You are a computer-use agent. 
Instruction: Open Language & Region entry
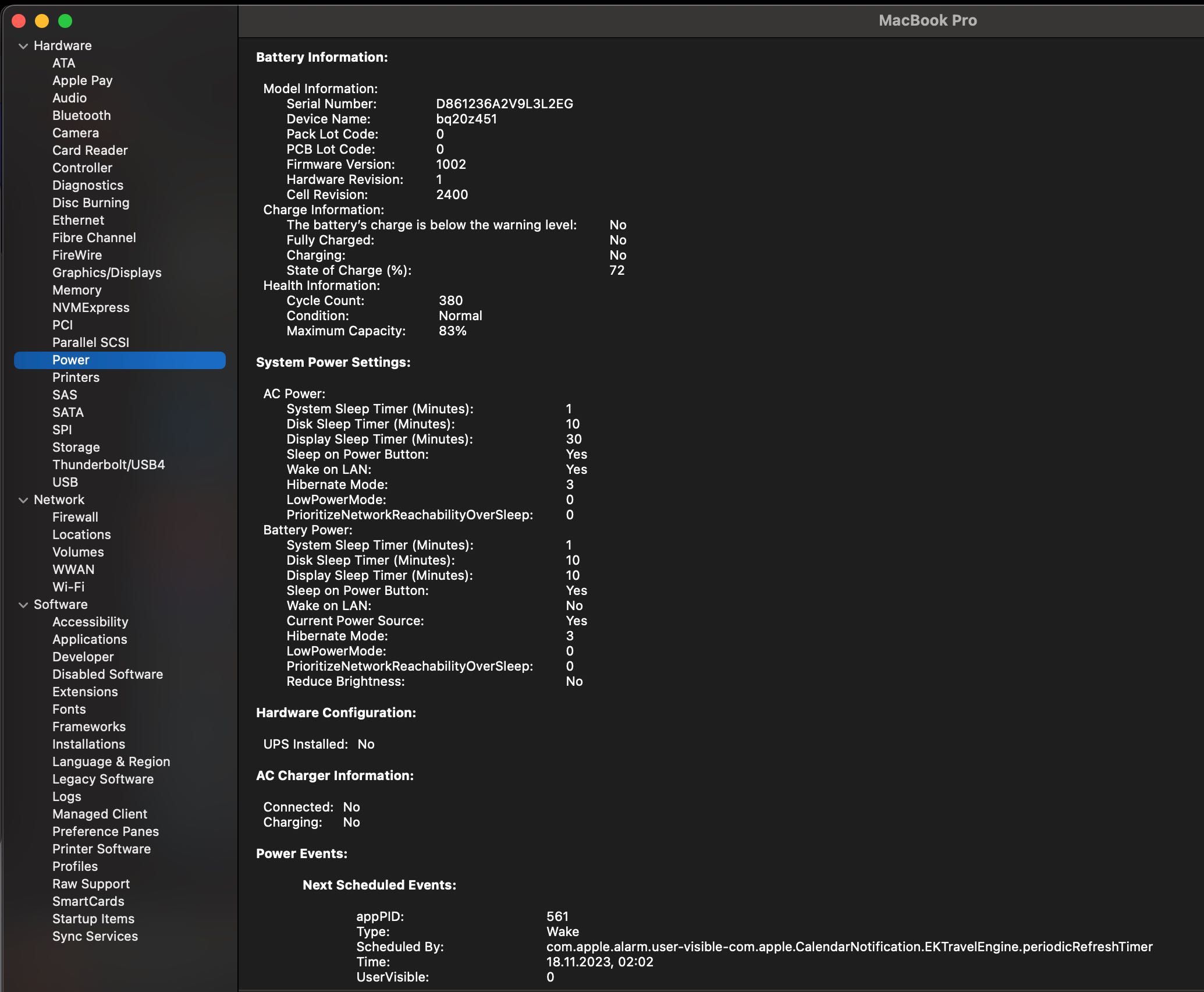(111, 761)
